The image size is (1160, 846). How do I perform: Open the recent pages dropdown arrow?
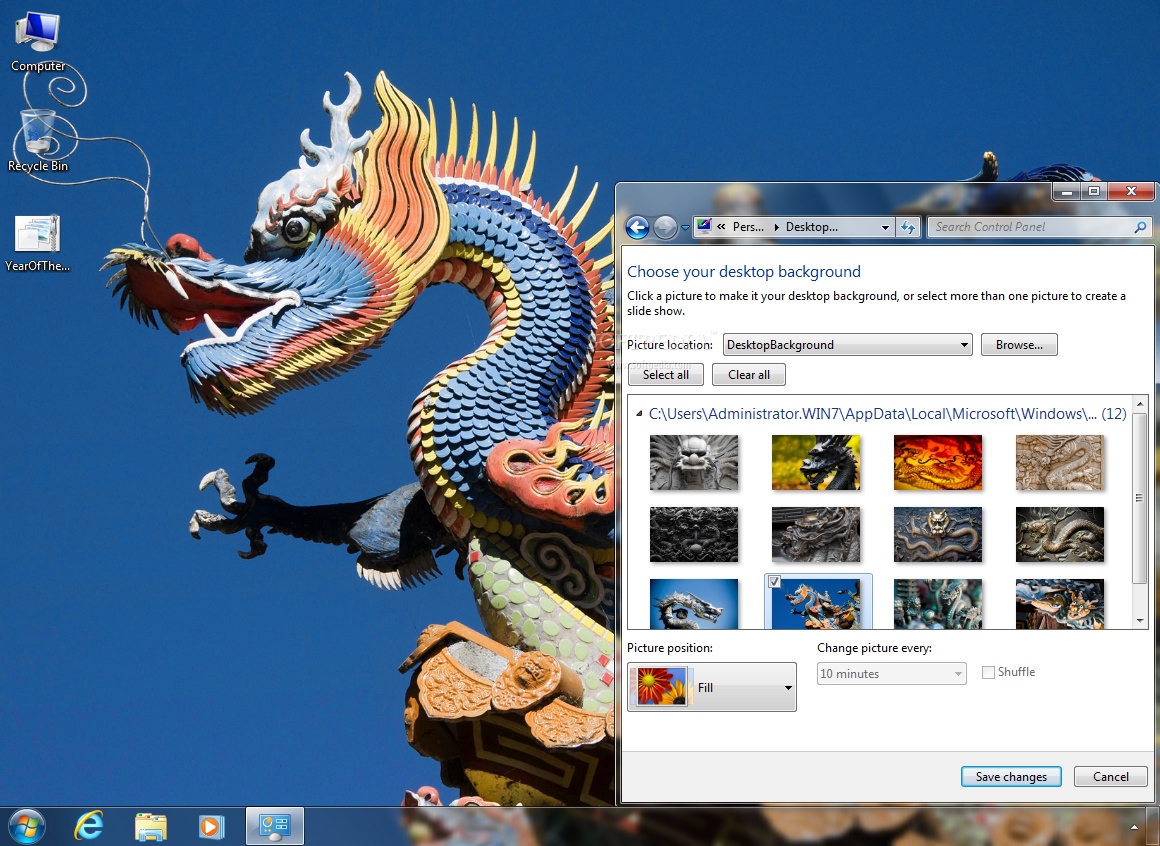[685, 228]
